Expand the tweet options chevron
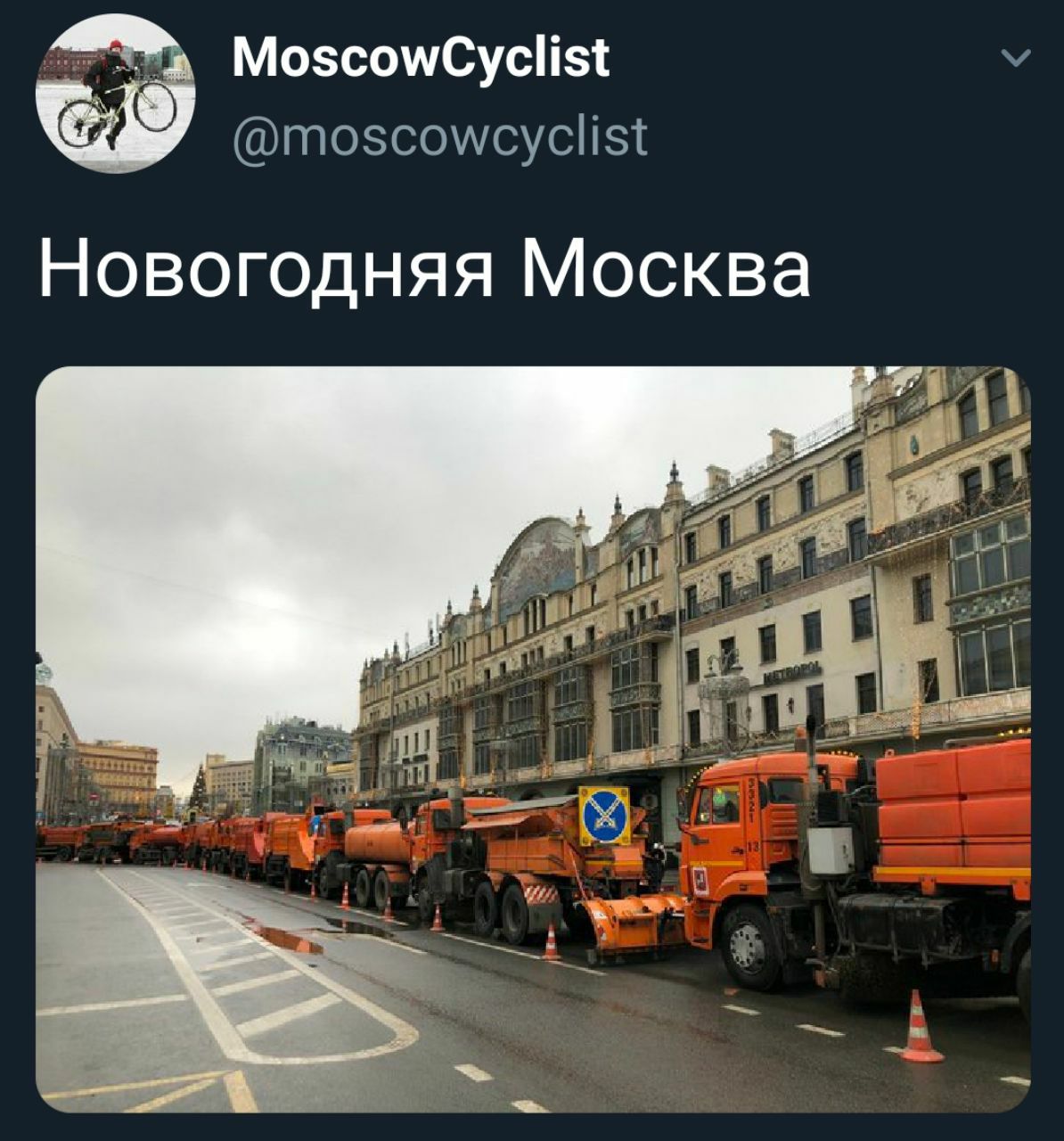The width and height of the screenshot is (1064, 1141). coord(1016,59)
